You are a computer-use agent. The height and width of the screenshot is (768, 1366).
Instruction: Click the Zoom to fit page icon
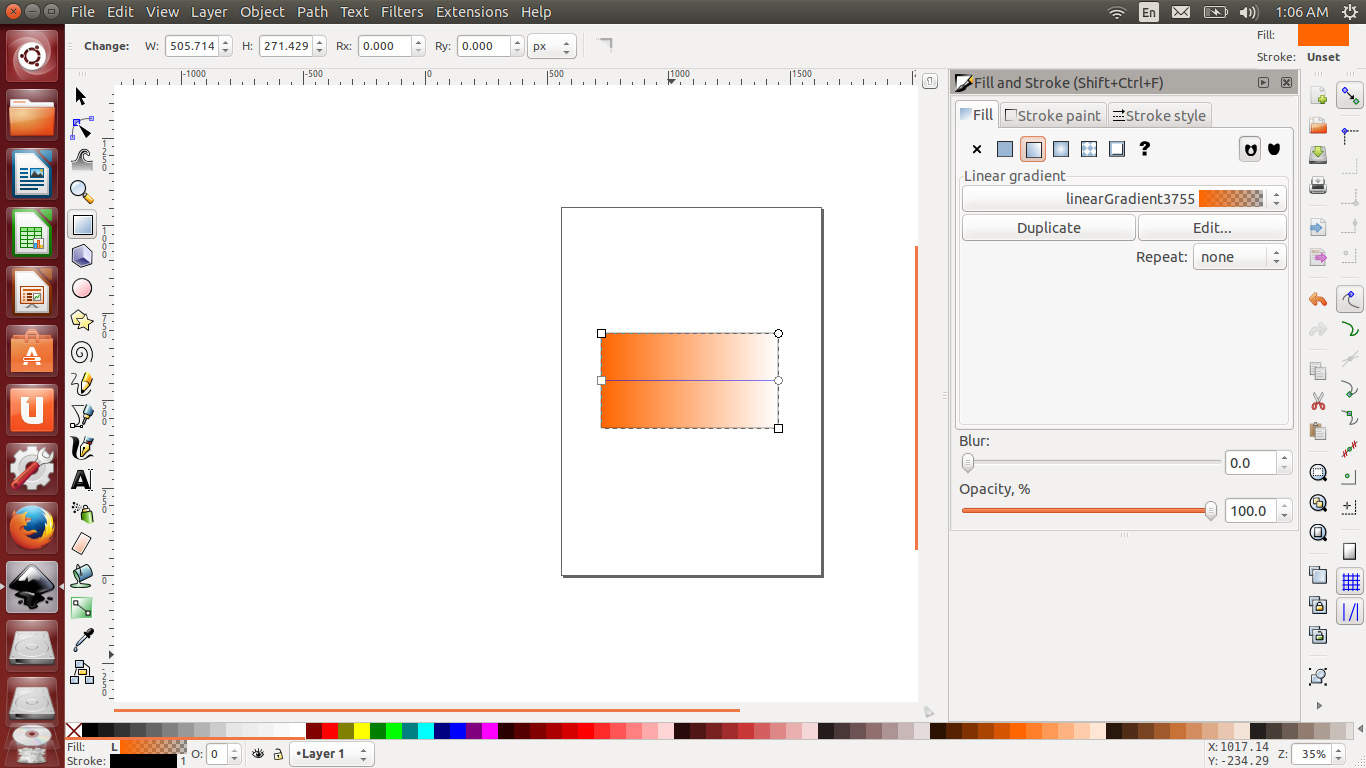[1318, 533]
